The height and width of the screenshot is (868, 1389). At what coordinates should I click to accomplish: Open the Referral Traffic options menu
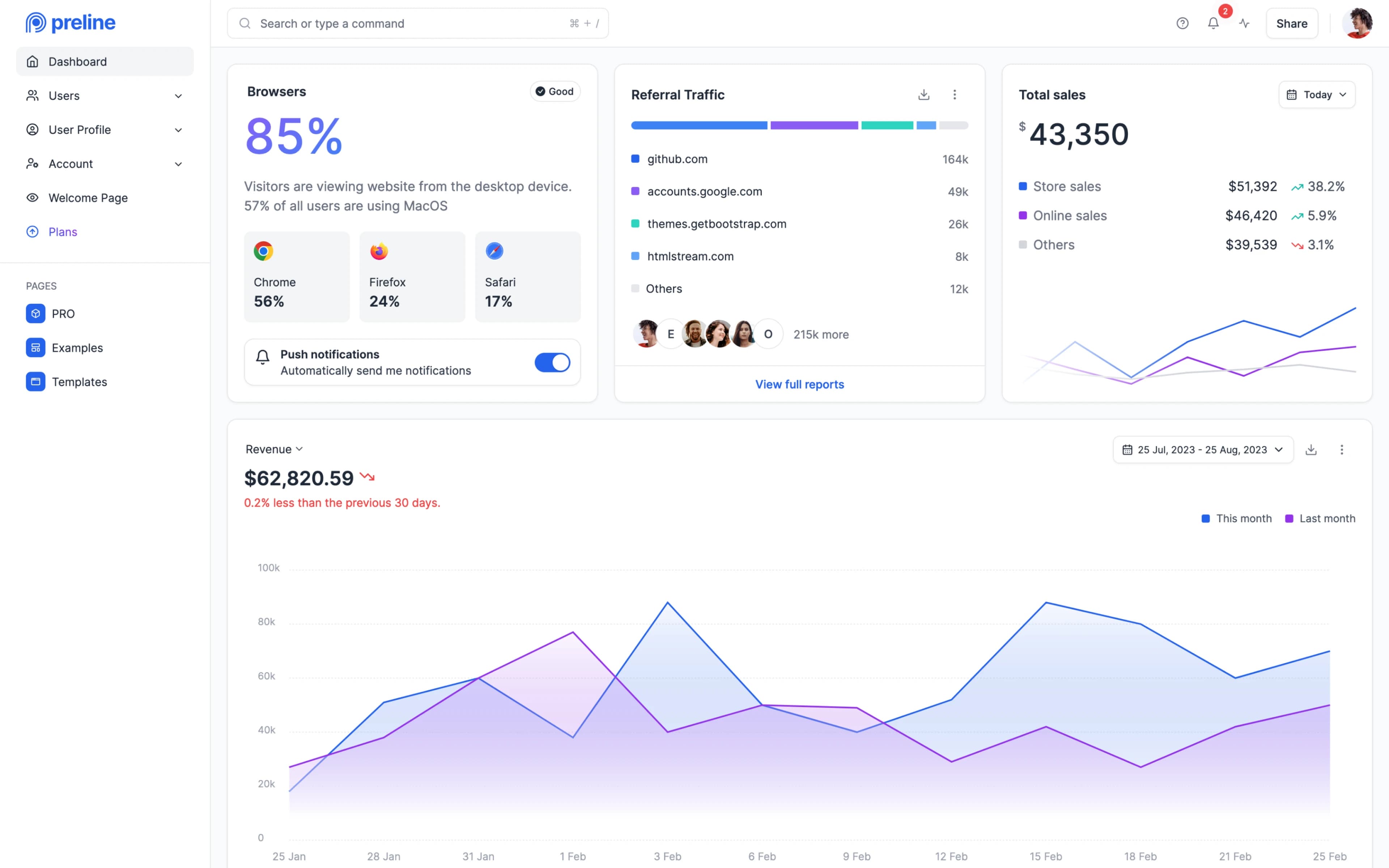[x=955, y=94]
